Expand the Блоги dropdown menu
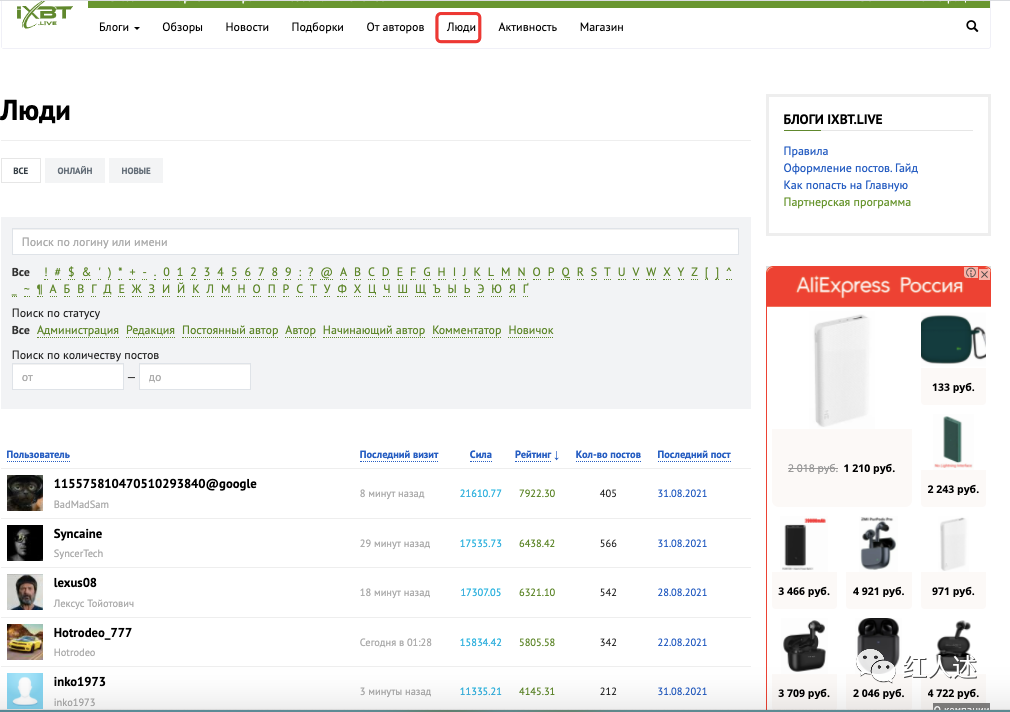 click(119, 27)
